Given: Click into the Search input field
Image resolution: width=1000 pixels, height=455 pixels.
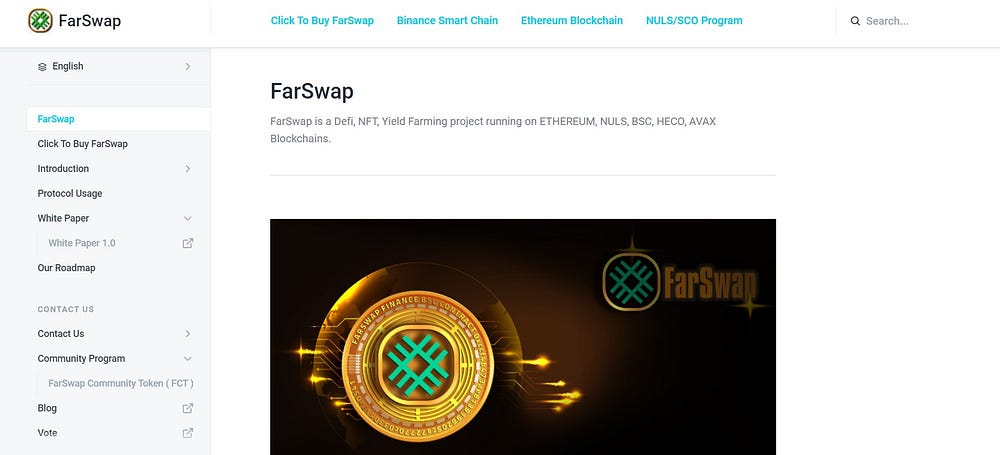Looking at the screenshot, I should click(x=918, y=21).
